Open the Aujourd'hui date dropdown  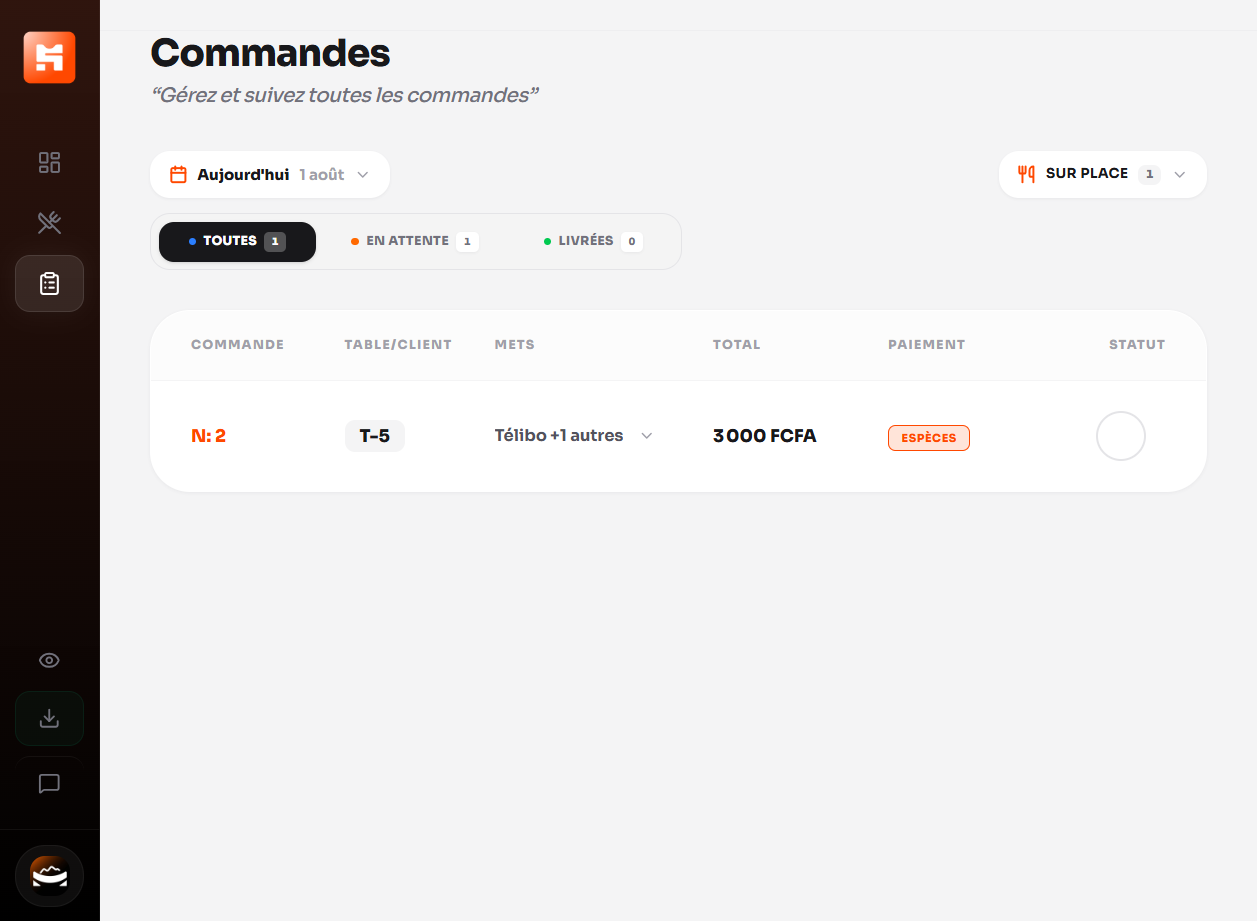pos(270,175)
